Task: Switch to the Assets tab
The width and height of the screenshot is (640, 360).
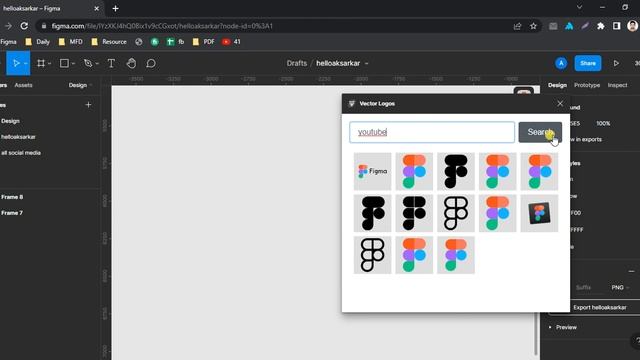Action: 23,85
